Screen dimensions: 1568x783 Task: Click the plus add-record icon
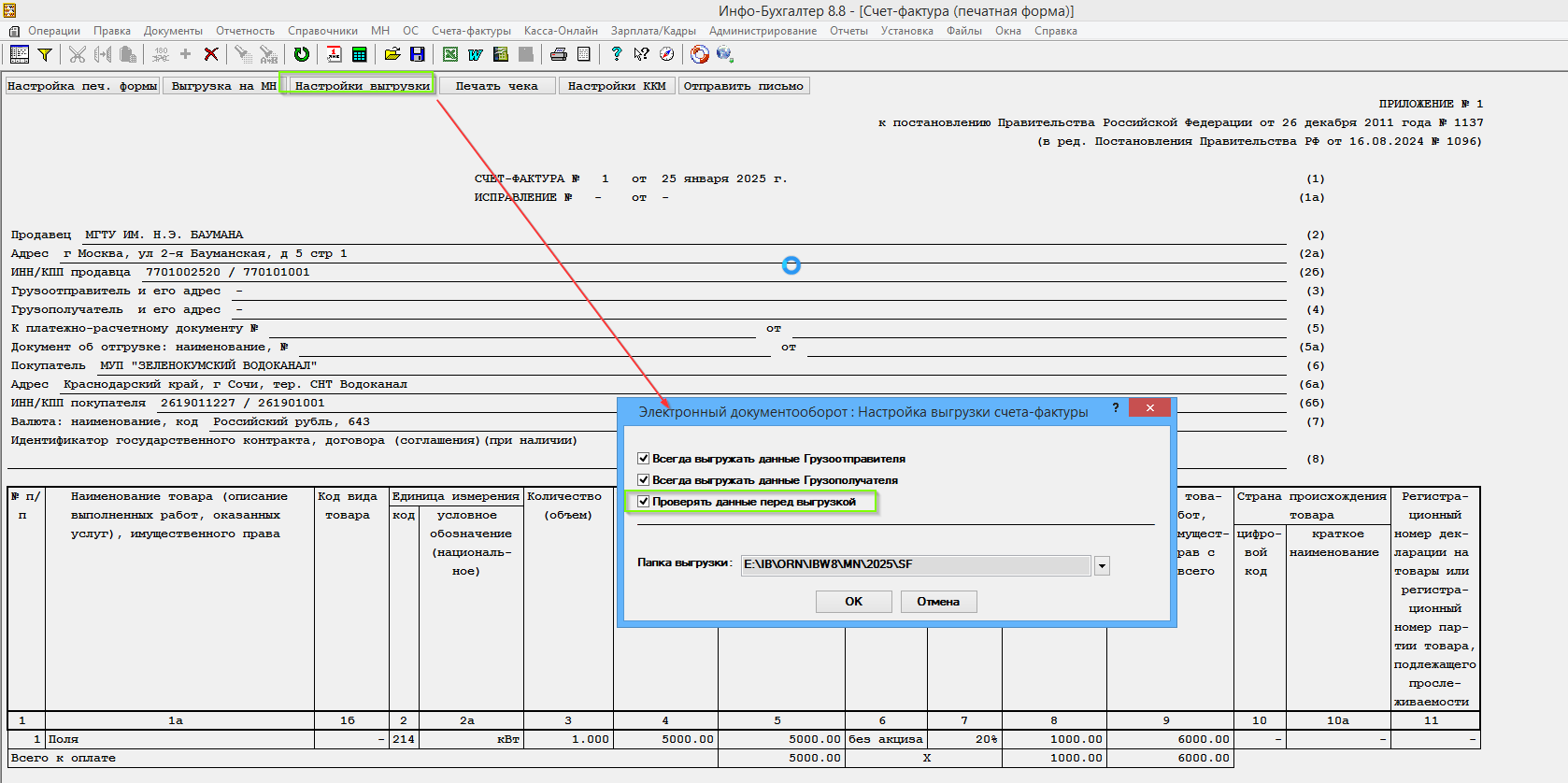tap(185, 54)
